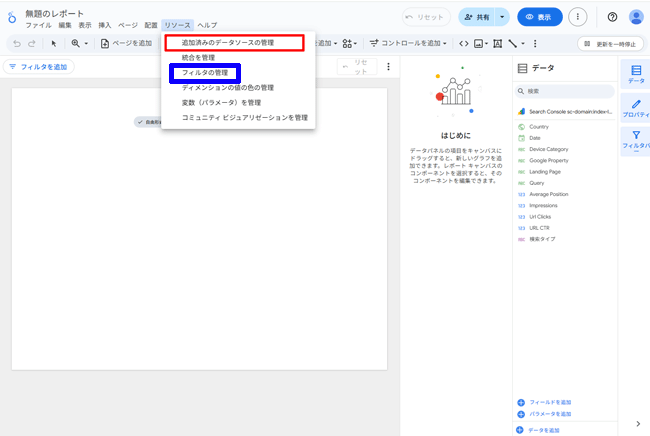Screen dimensions: 650x436
Task: Click the リソース menu
Action: click(177, 25)
